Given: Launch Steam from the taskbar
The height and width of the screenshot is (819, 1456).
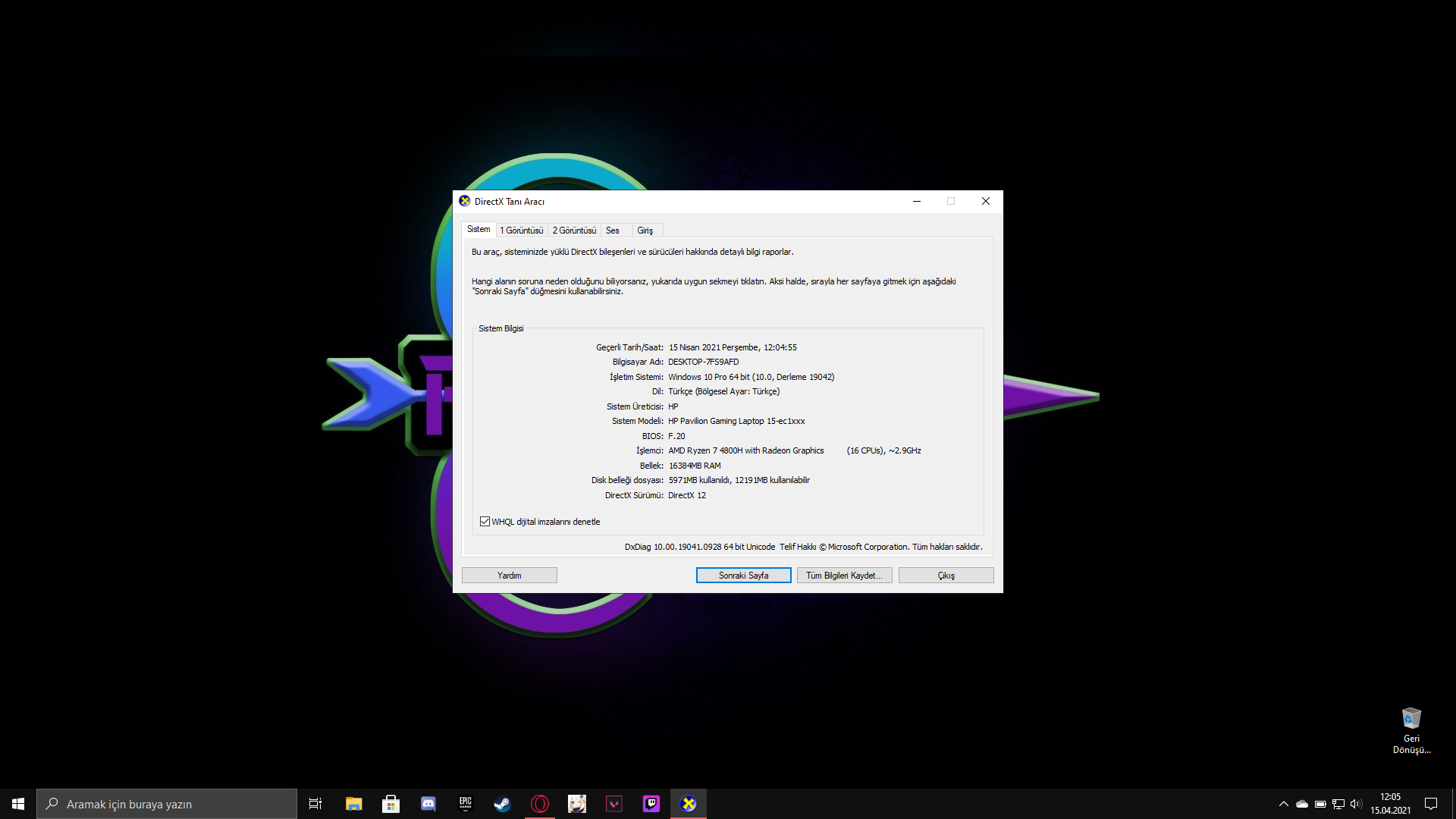Looking at the screenshot, I should click(502, 804).
